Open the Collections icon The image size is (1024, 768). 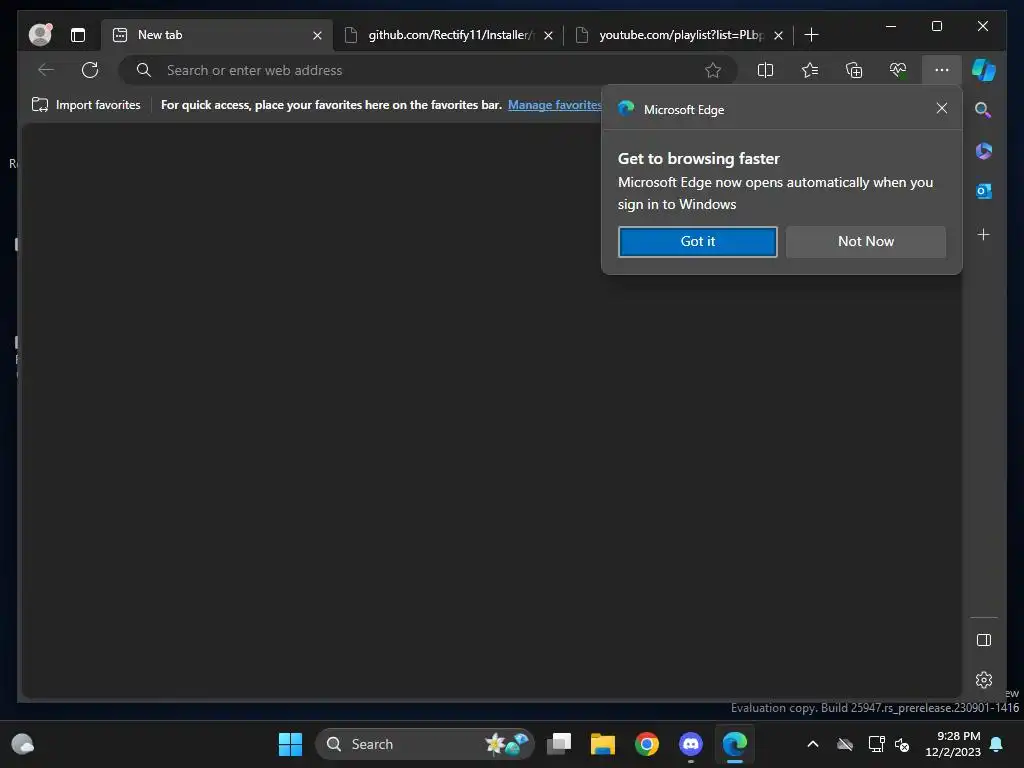pyautogui.click(x=854, y=70)
